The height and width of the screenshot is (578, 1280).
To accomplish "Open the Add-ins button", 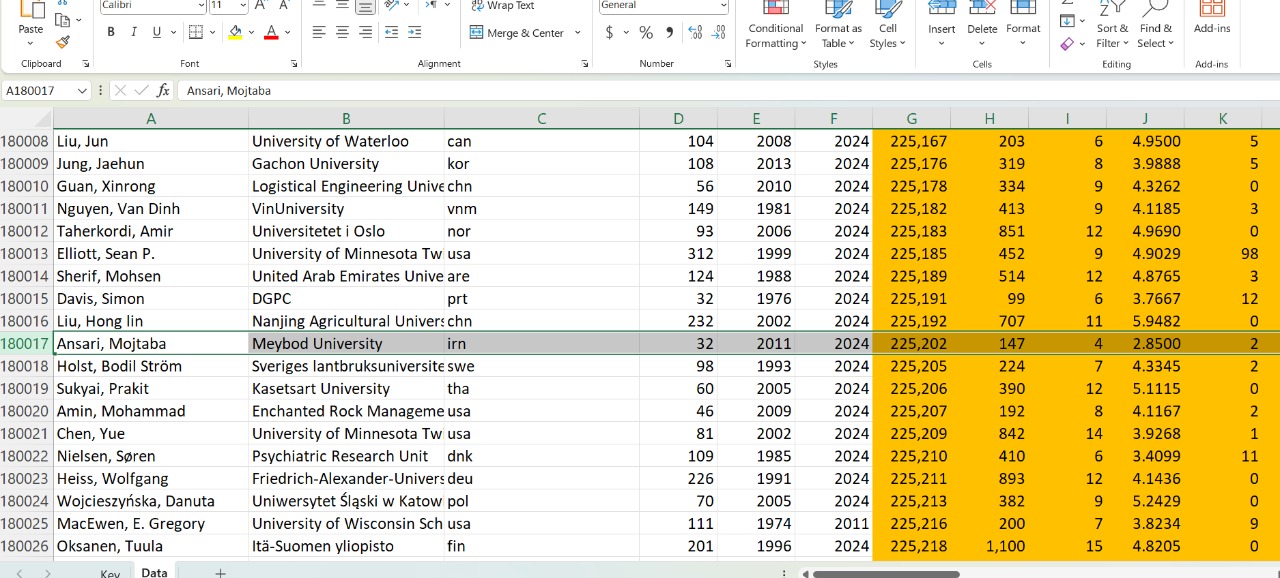I will [x=1211, y=20].
